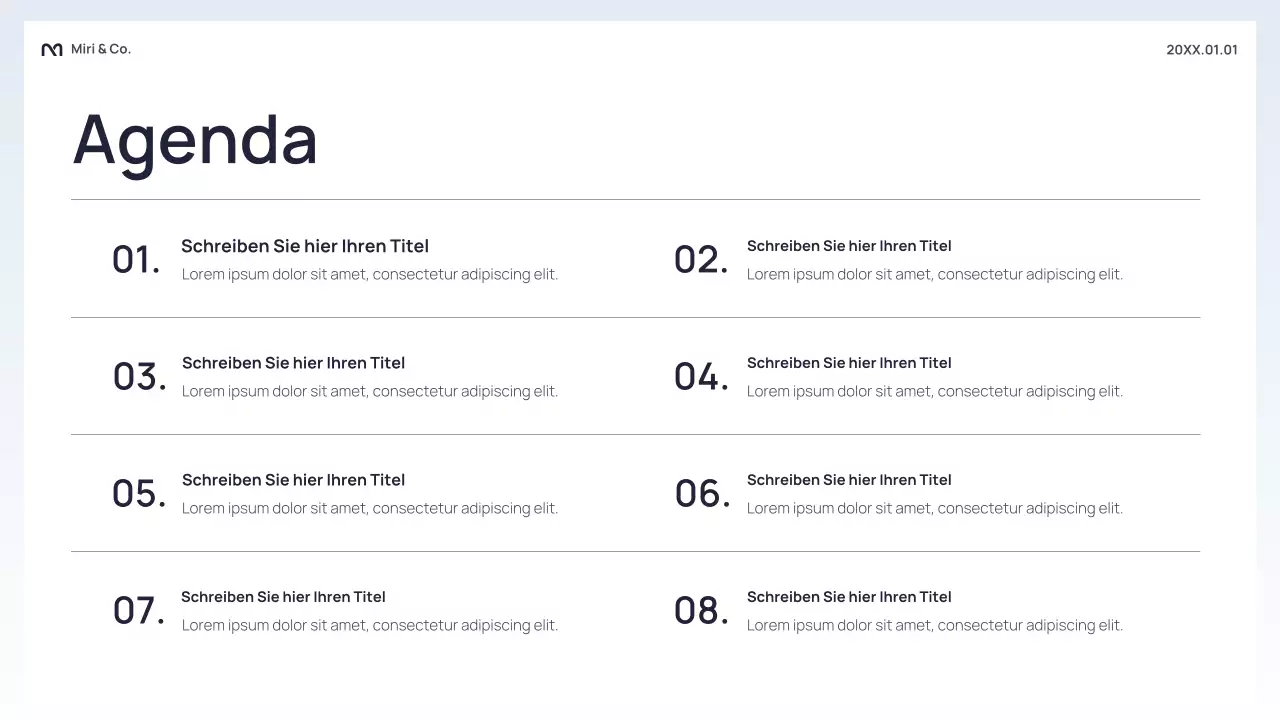Click the number 05. label
1280x720 pixels.
coord(139,494)
